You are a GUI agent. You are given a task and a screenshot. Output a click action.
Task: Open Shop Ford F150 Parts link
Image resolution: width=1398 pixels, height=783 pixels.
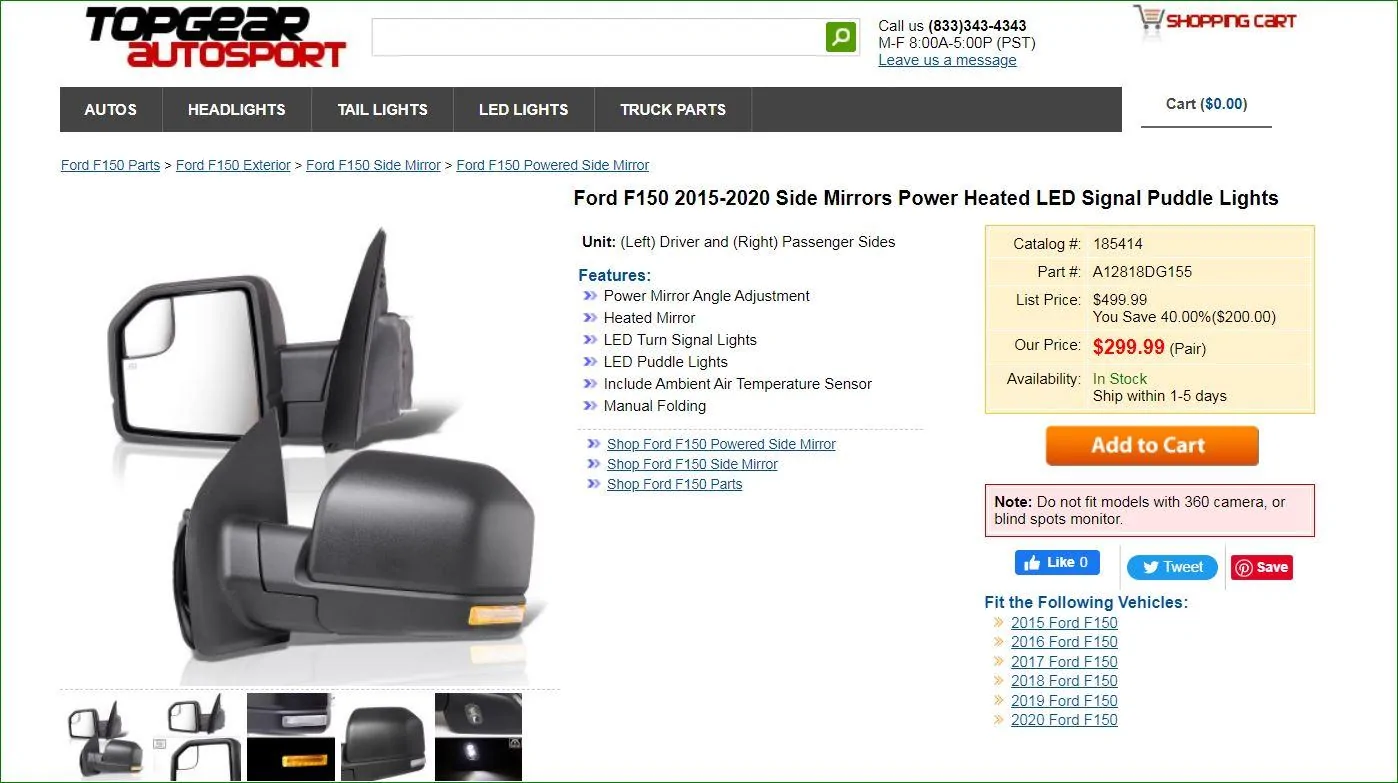674,484
